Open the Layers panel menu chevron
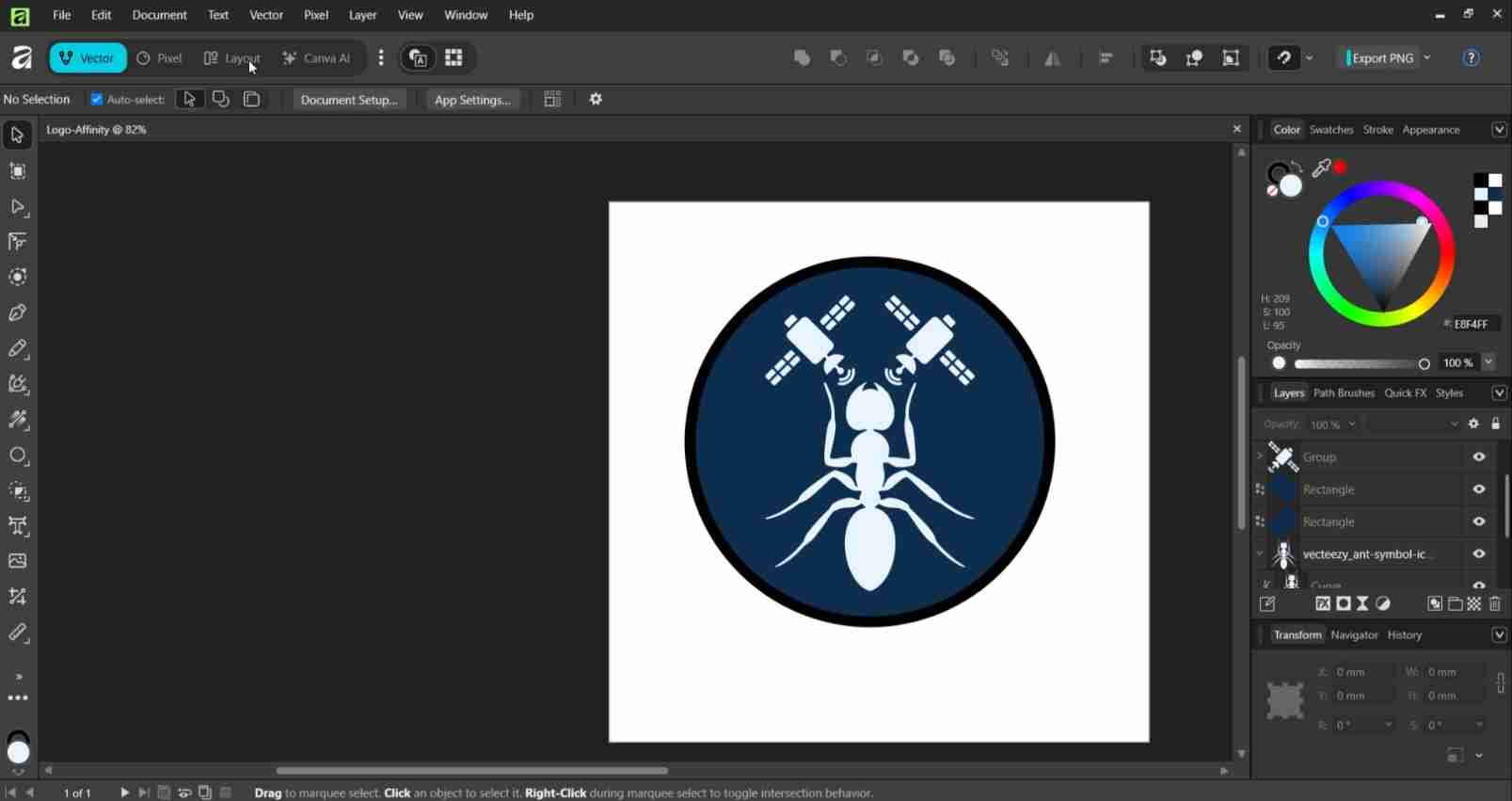This screenshot has height=801, width=1512. pyautogui.click(x=1499, y=393)
